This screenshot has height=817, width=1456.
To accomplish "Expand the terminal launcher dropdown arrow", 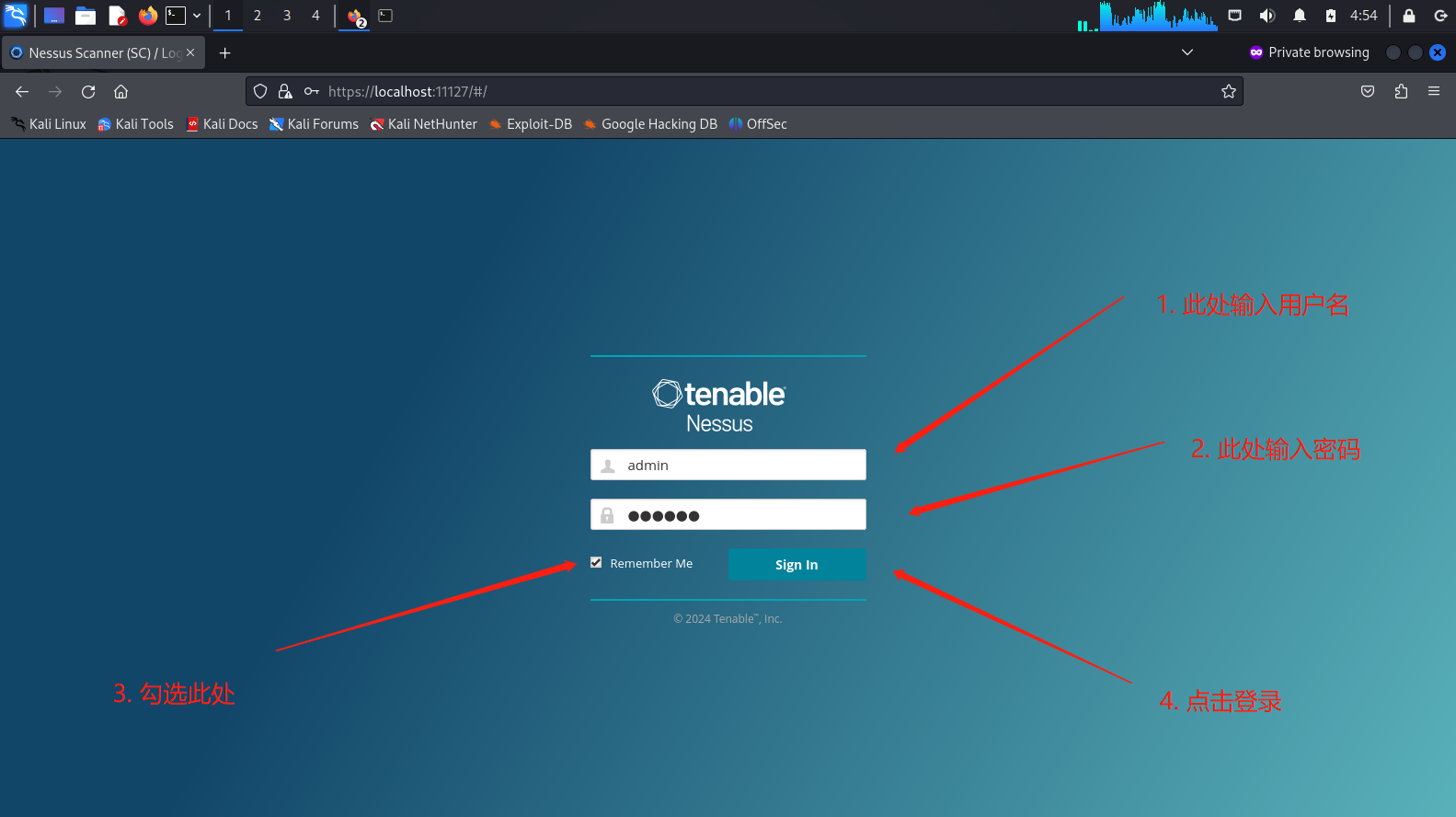I will pos(197,16).
